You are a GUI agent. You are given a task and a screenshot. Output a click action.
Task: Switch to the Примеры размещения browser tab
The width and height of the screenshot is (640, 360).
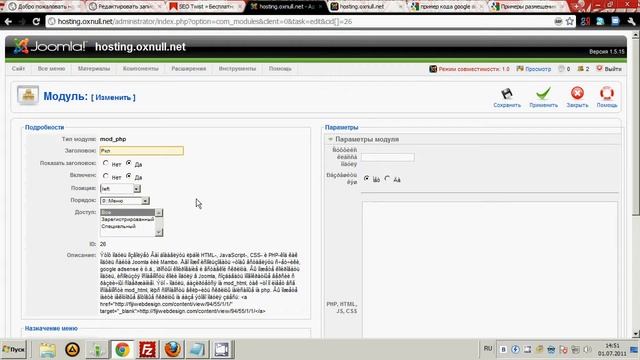[x=527, y=7]
